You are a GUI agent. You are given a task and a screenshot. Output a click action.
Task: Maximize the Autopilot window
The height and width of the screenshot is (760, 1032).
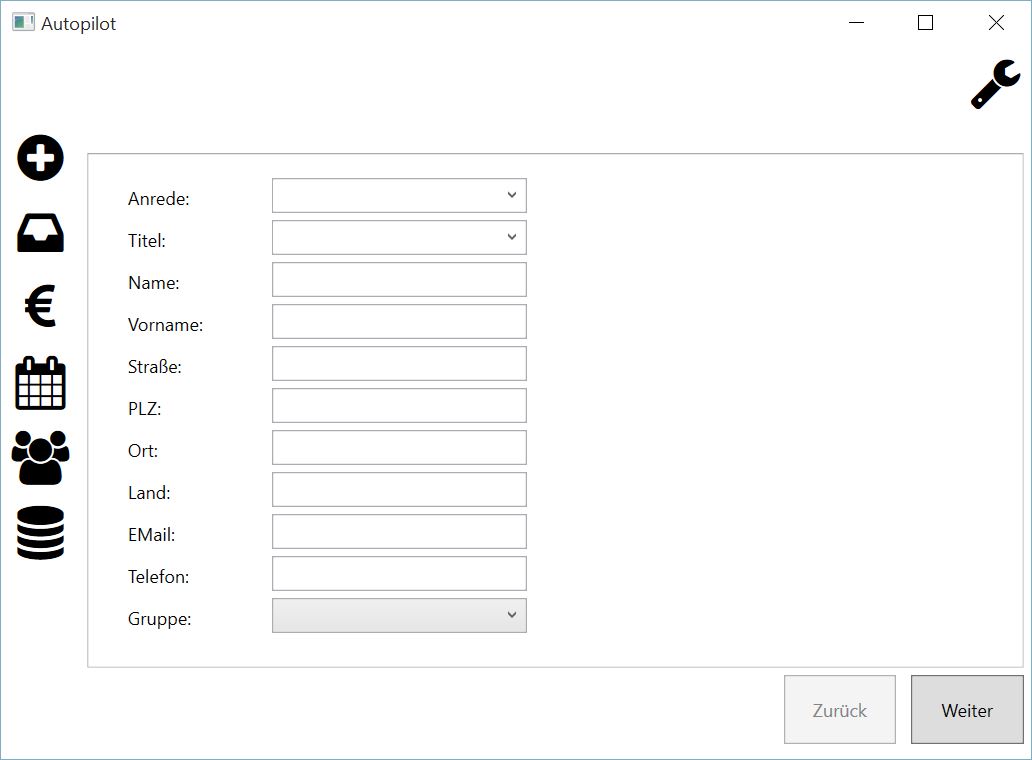point(925,22)
